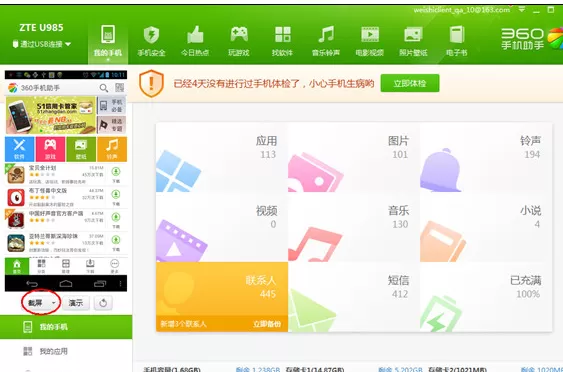
Task: Tap the 软件 blue category tile
Action: 20,149
